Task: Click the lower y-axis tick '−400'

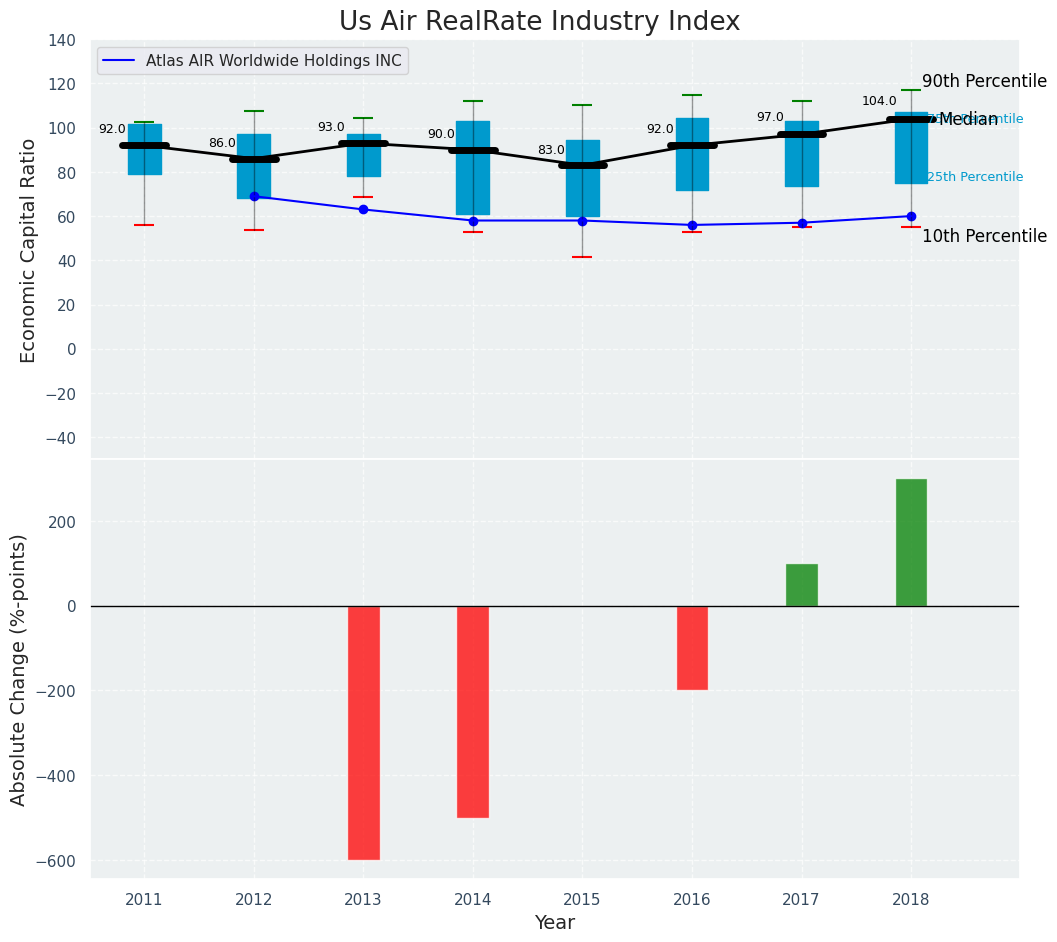Action: coord(57,776)
